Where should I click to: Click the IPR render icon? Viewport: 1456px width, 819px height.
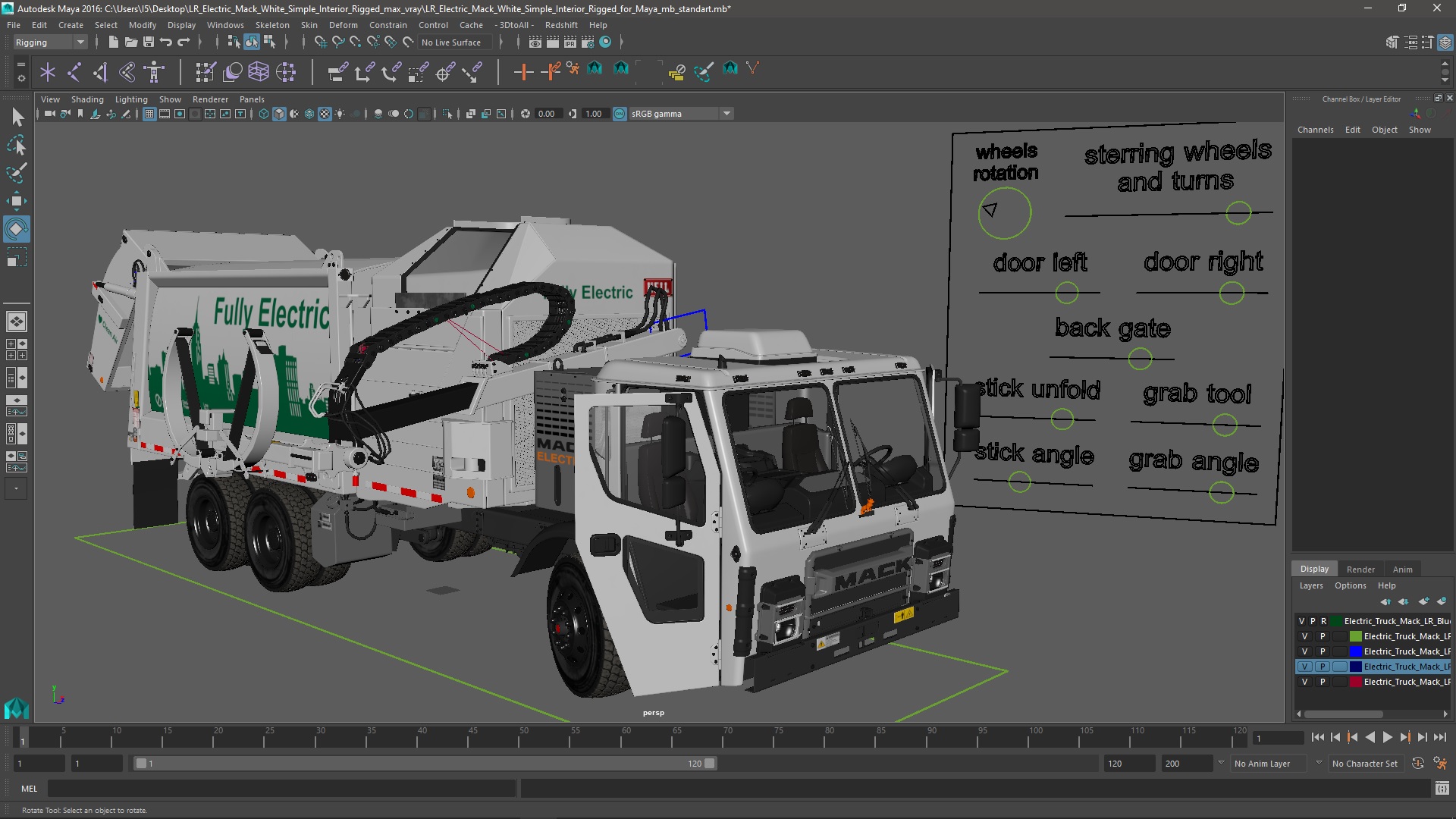tap(570, 42)
